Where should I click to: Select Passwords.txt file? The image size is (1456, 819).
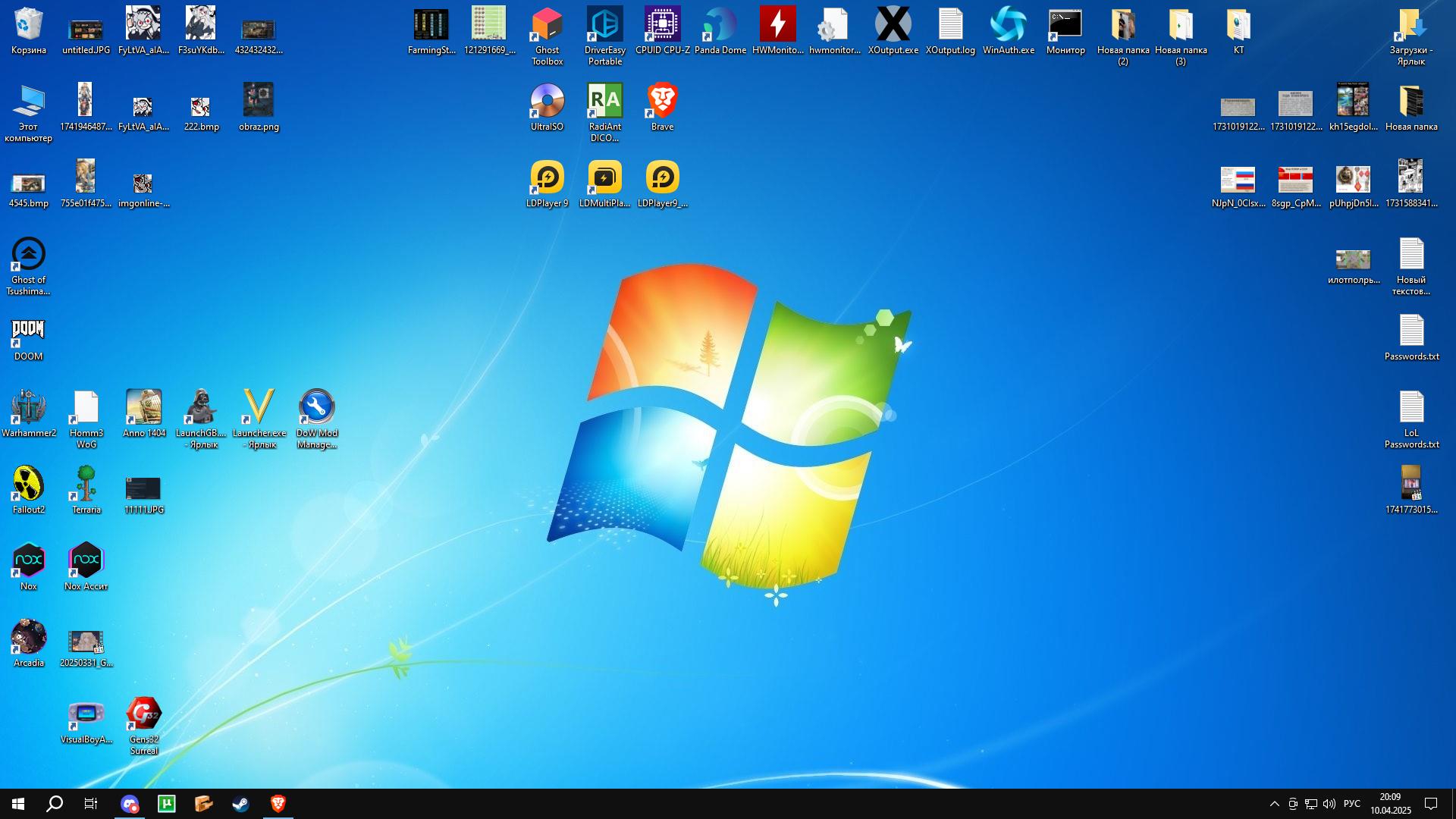1411,337
